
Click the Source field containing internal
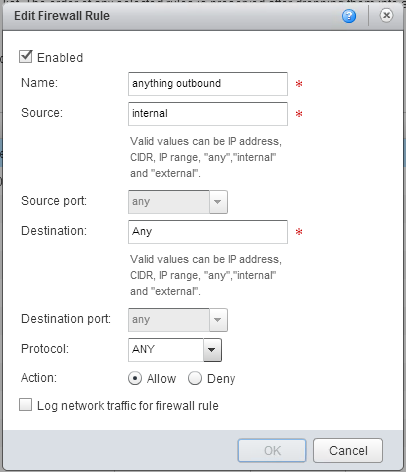point(208,114)
